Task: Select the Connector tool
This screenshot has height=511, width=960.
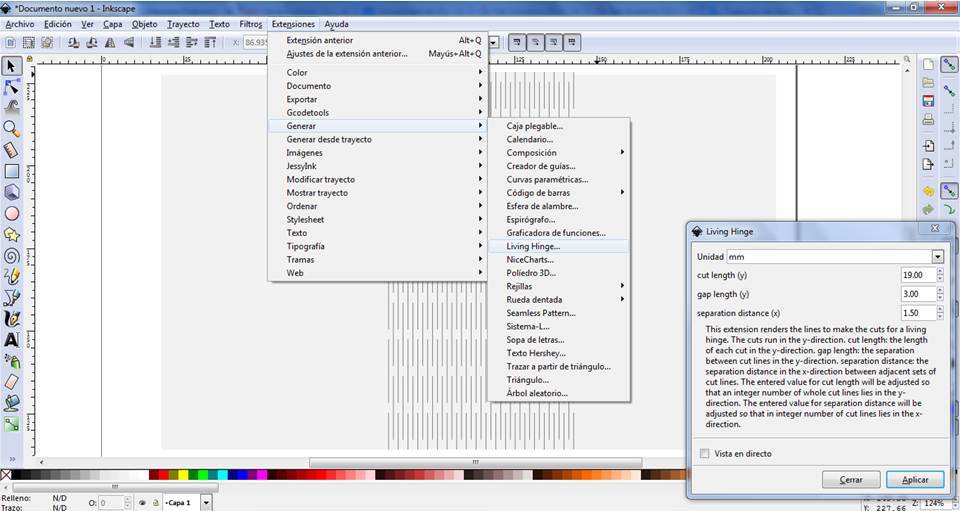Action: coord(12,423)
